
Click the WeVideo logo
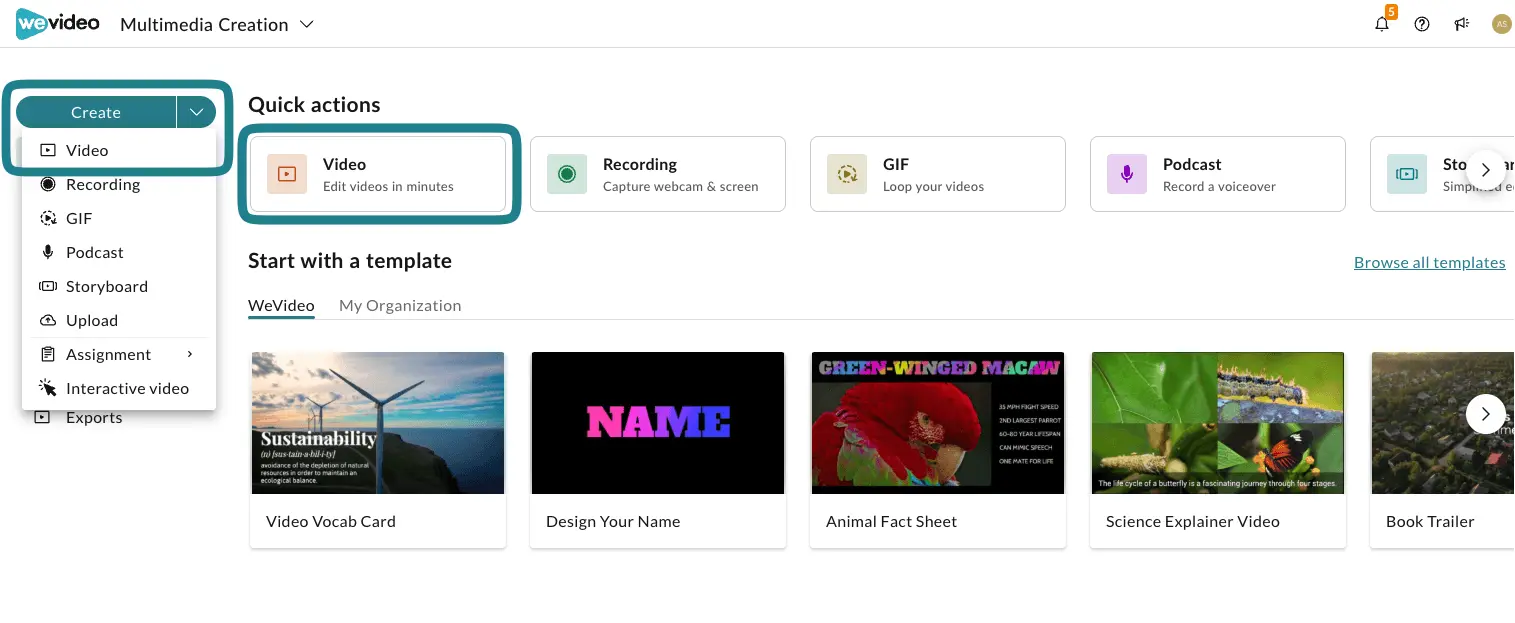tap(58, 23)
